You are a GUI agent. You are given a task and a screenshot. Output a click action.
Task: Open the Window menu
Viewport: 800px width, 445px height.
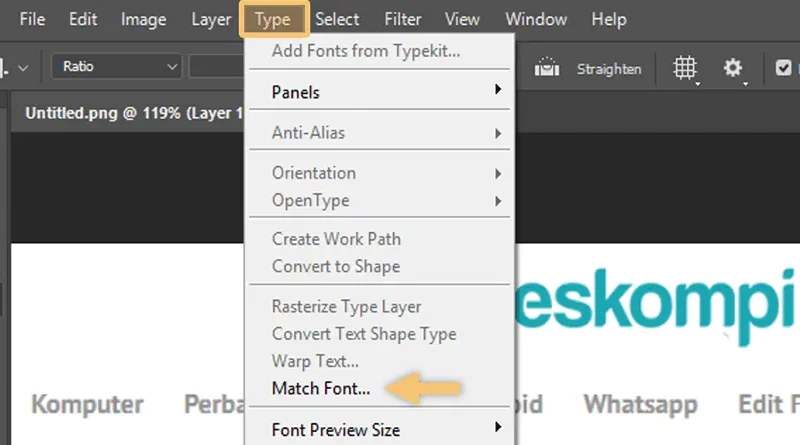[536, 19]
